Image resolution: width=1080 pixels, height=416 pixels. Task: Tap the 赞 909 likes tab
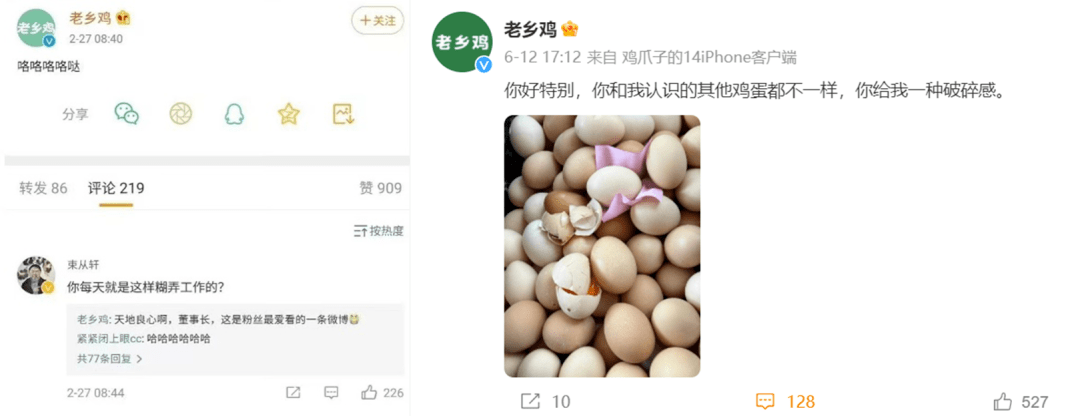point(380,188)
